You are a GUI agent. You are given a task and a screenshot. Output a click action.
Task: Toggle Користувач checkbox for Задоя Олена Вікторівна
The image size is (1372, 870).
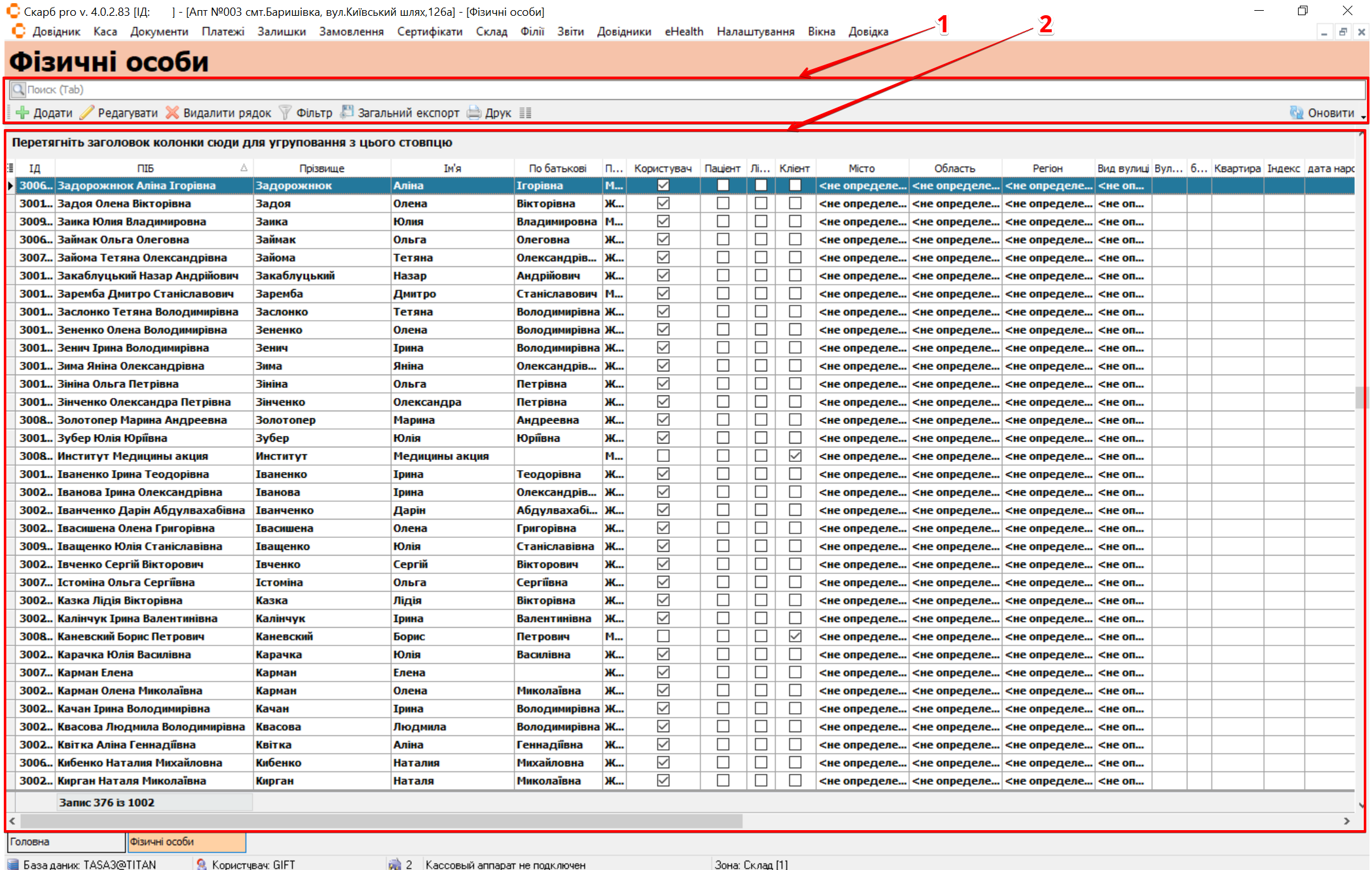[663, 203]
